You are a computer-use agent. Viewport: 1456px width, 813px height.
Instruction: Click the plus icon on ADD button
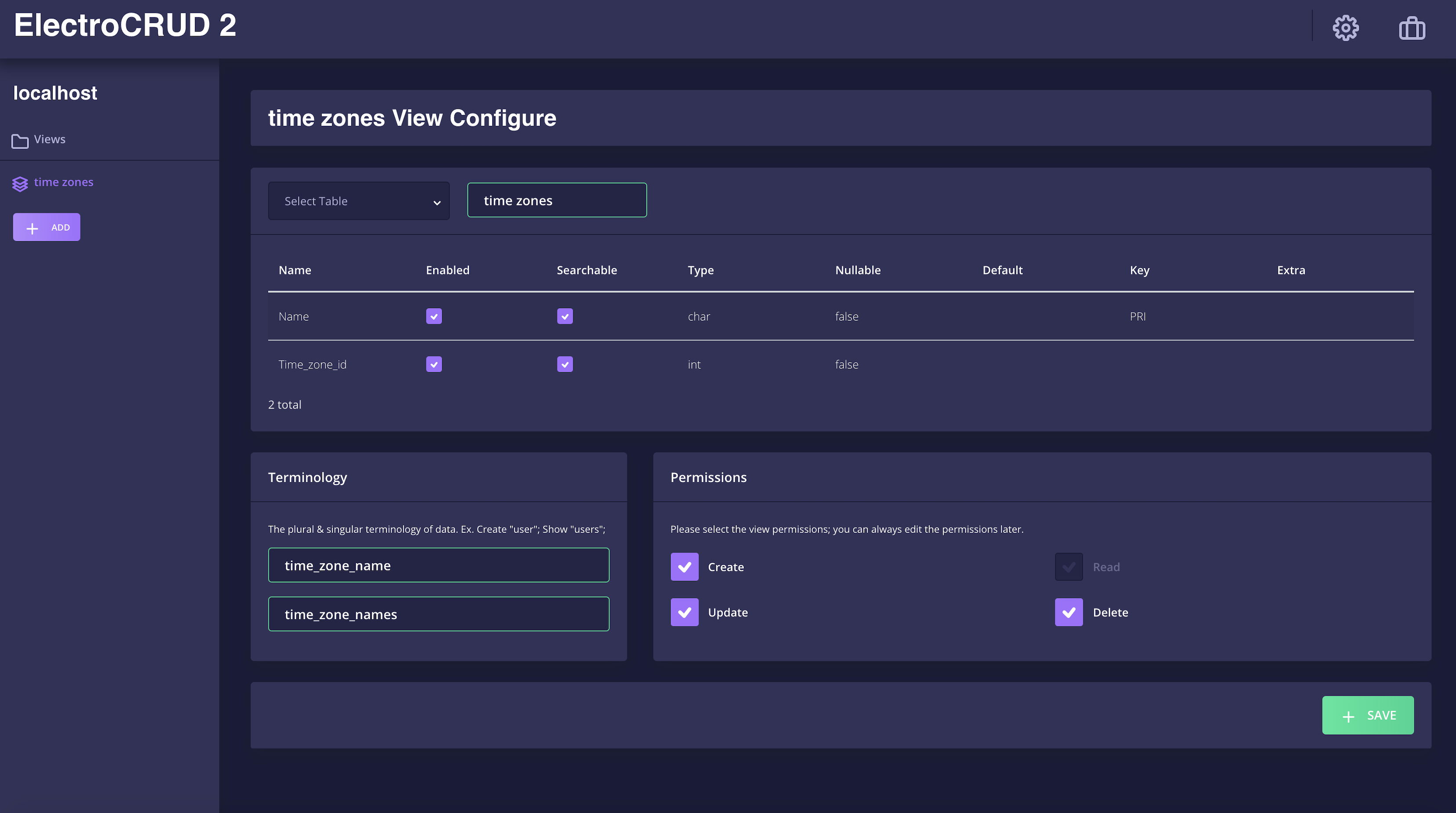click(32, 228)
